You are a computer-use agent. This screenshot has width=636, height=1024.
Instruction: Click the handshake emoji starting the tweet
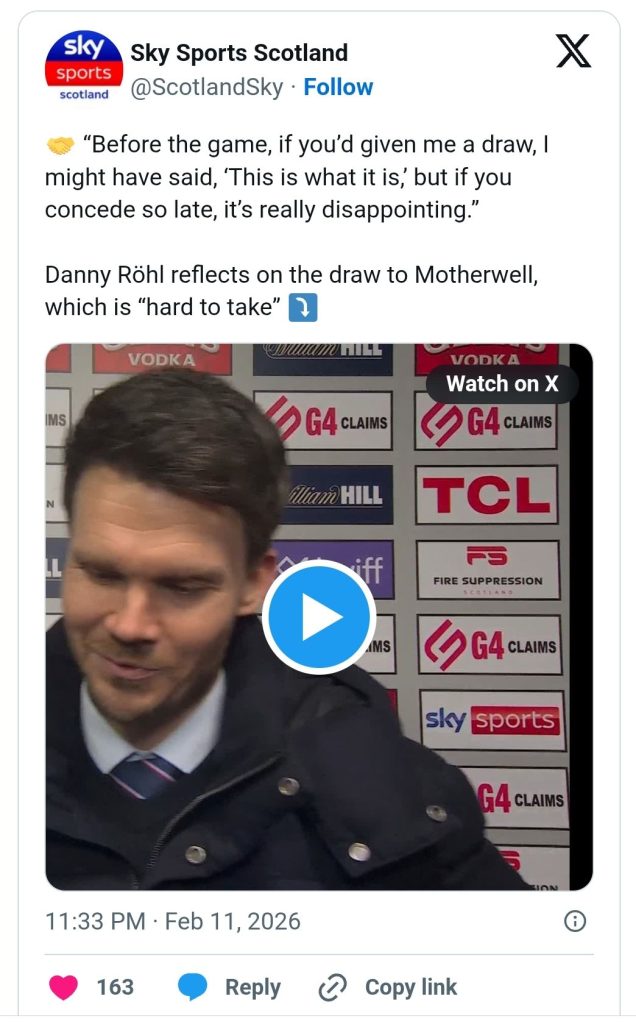[61, 146]
